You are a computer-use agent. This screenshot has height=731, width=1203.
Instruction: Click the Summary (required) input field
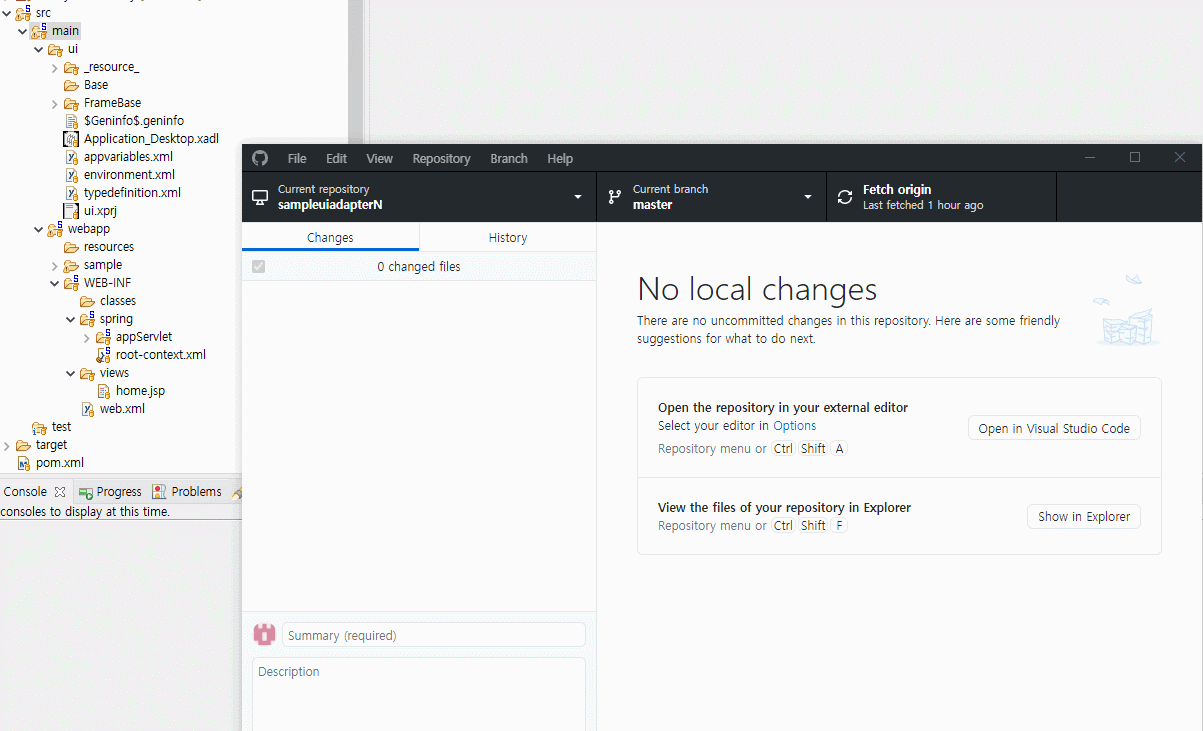click(434, 635)
